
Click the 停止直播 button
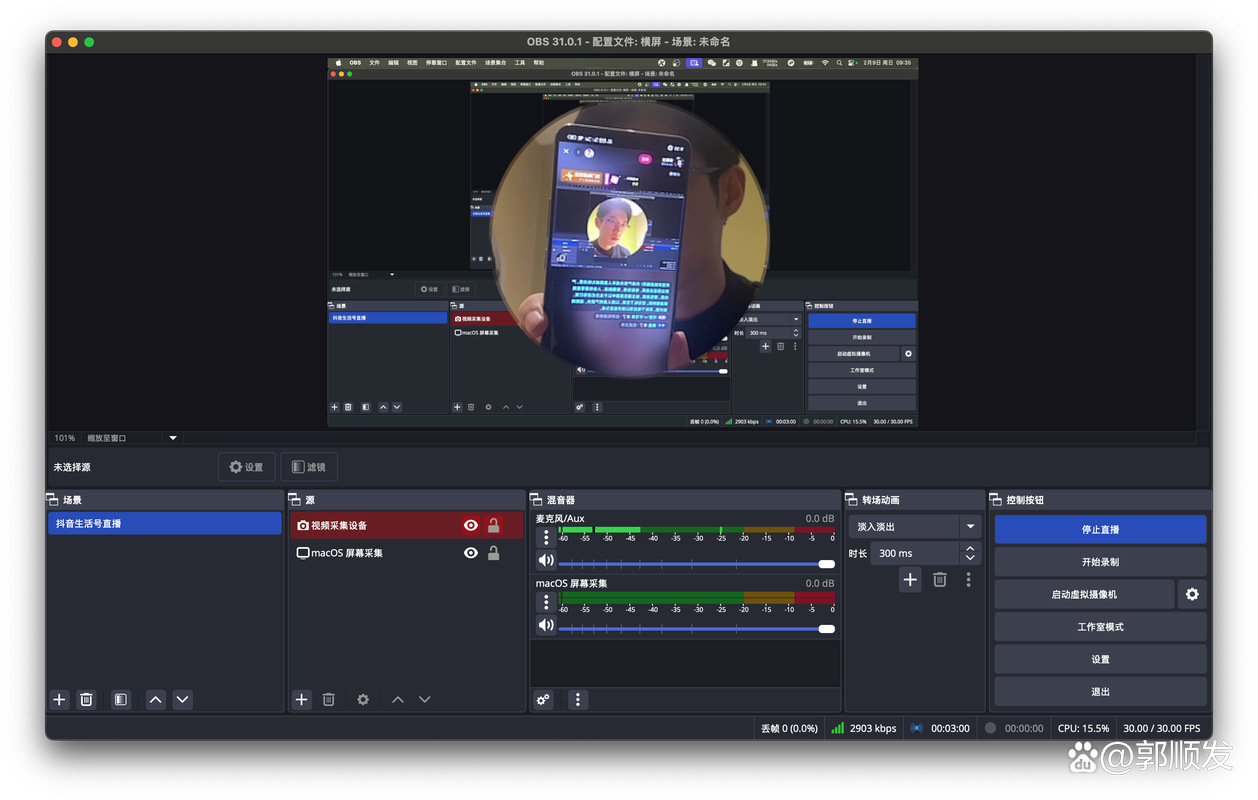tap(1100, 529)
